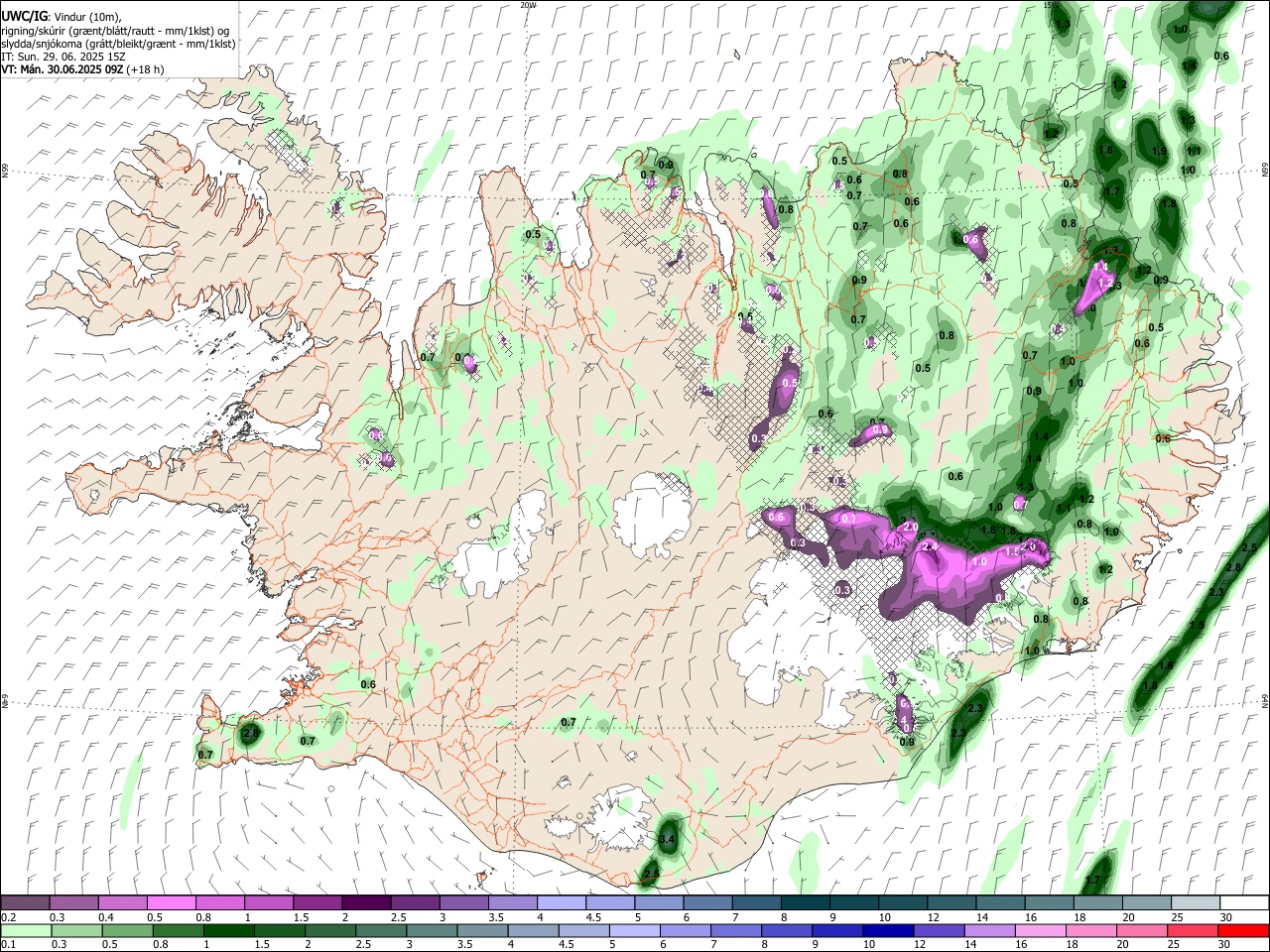Click the '15W' longitude label
Screen dimensions: 1270x952
tap(1051, 5)
